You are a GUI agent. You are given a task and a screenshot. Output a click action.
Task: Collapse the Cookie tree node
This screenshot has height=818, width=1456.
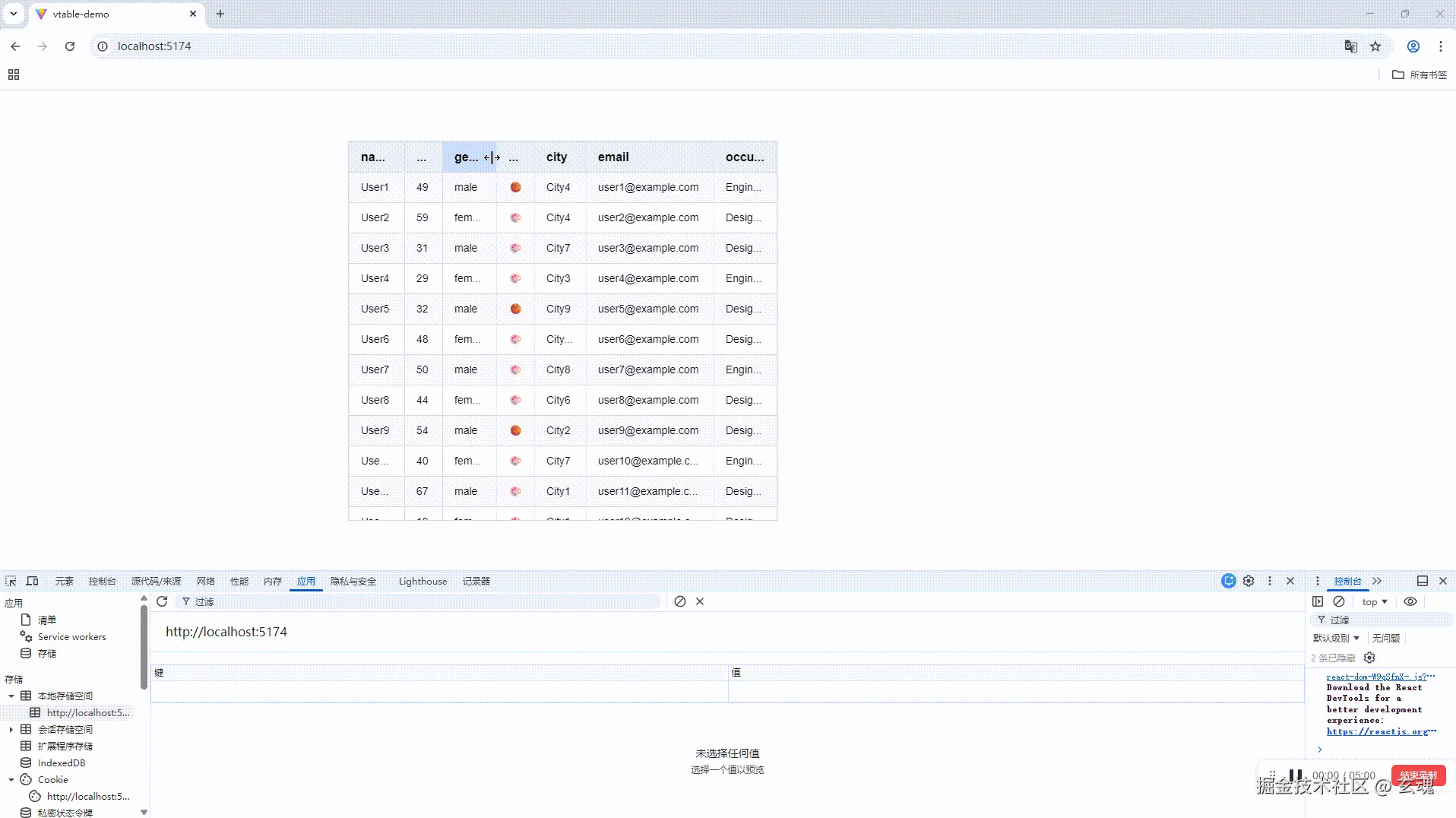11,779
